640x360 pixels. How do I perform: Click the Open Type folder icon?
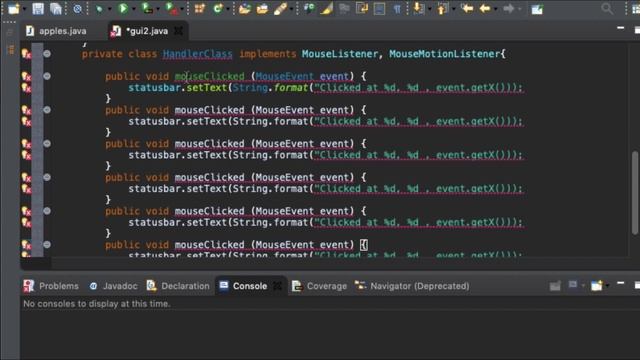click(x=244, y=9)
